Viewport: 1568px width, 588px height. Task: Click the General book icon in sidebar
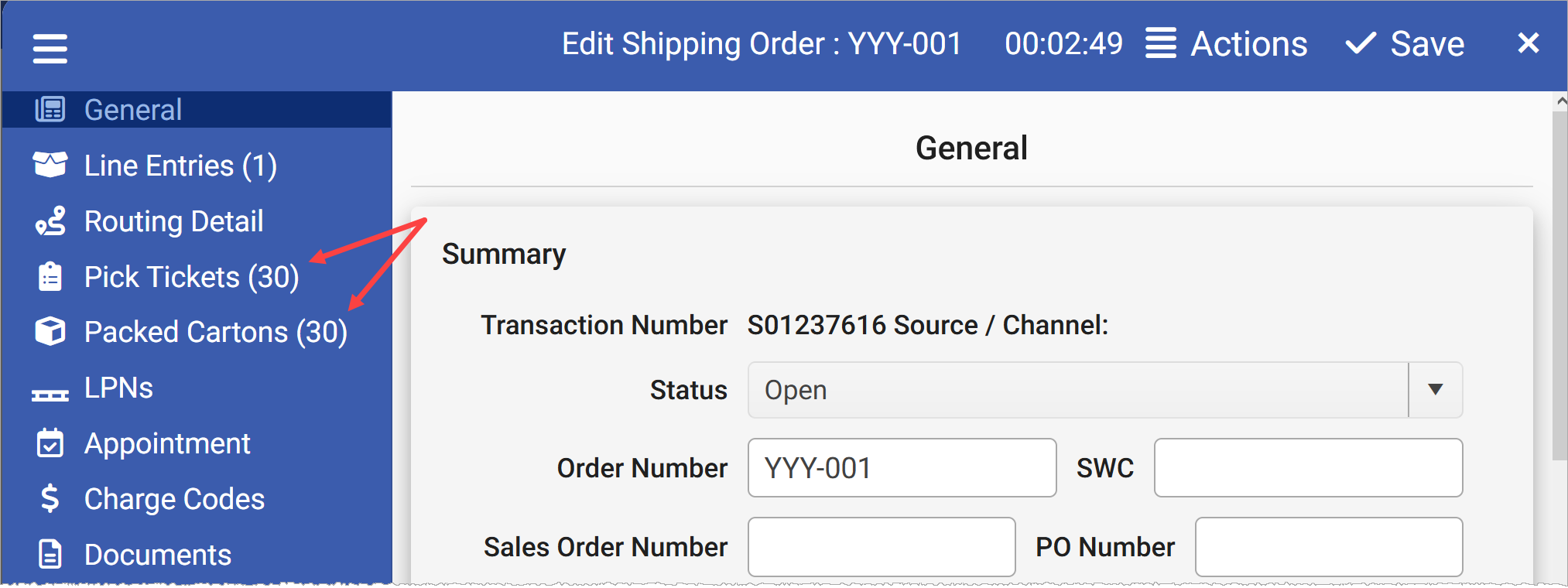pyautogui.click(x=50, y=109)
